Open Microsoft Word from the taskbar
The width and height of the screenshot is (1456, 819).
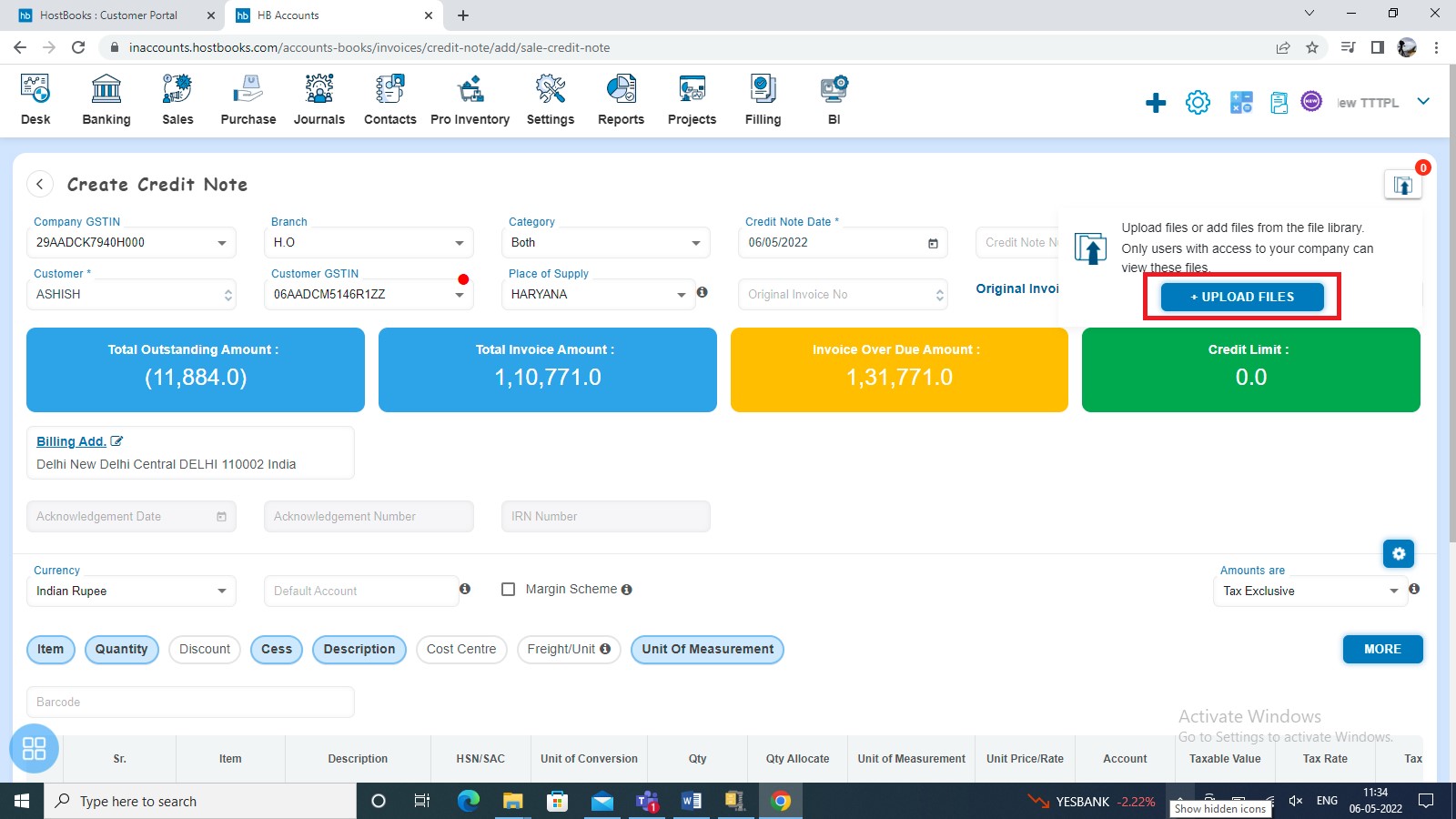[x=692, y=801]
